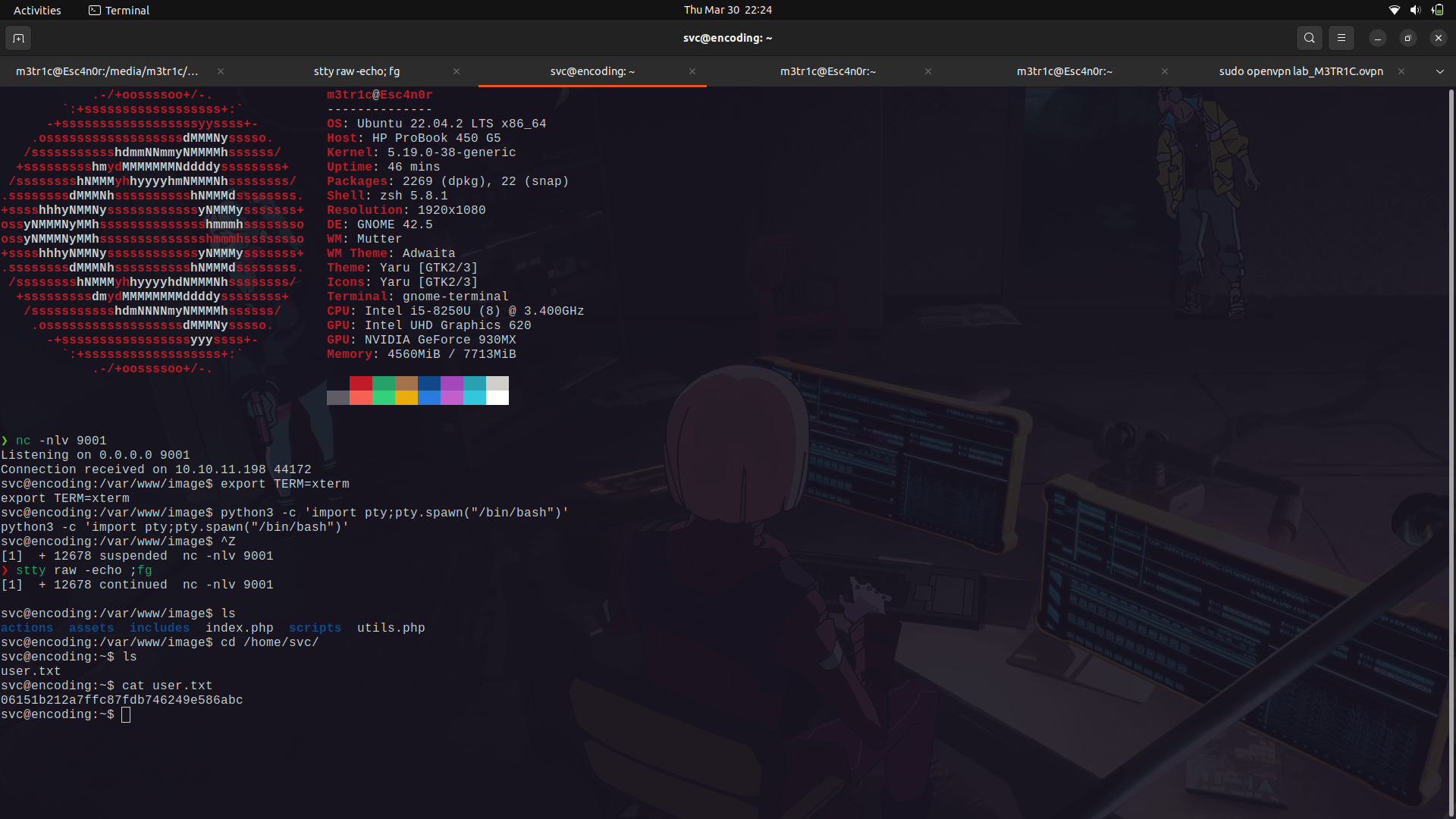Open a new terminal tab
This screenshot has height=819, width=1456.
(18, 38)
